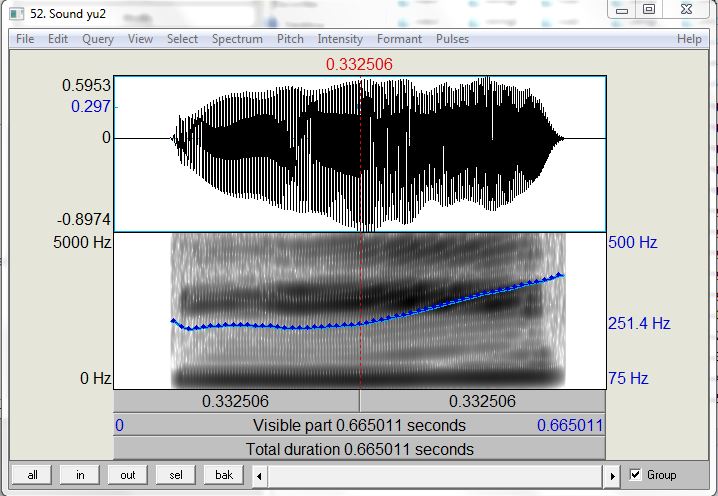
Task: Click the -0.8974 minimum amplitude label
Action: [x=84, y=219]
